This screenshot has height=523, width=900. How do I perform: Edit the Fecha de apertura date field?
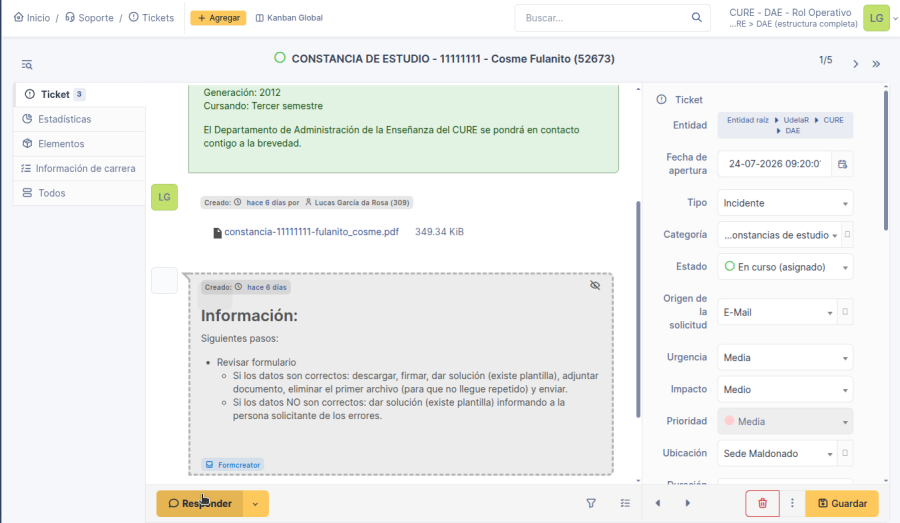pyautogui.click(x=774, y=164)
